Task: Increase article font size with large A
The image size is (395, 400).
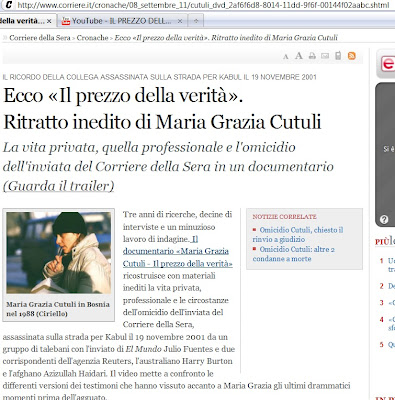Action: [299, 56]
